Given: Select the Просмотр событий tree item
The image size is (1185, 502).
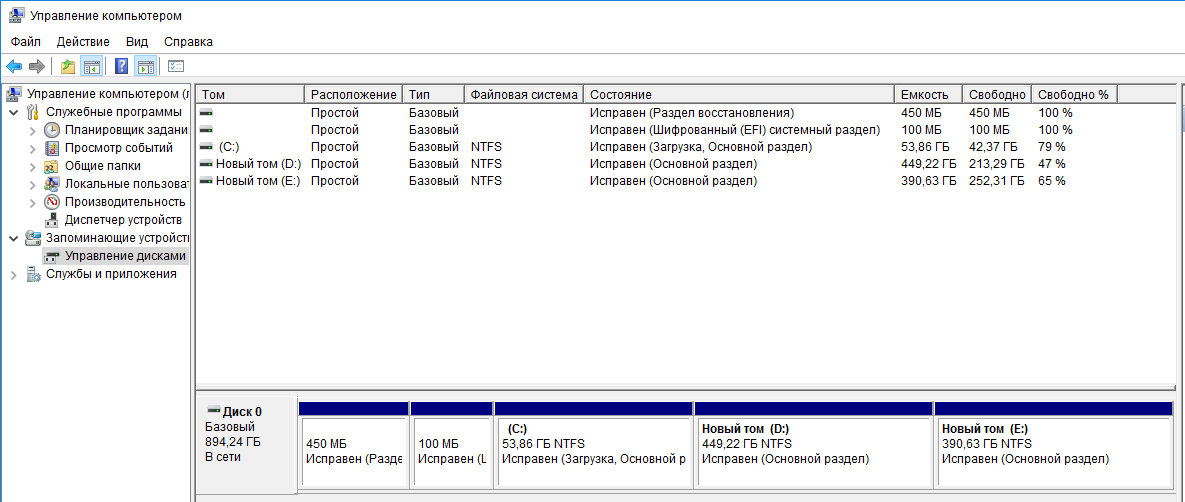Looking at the screenshot, I should [x=119, y=148].
